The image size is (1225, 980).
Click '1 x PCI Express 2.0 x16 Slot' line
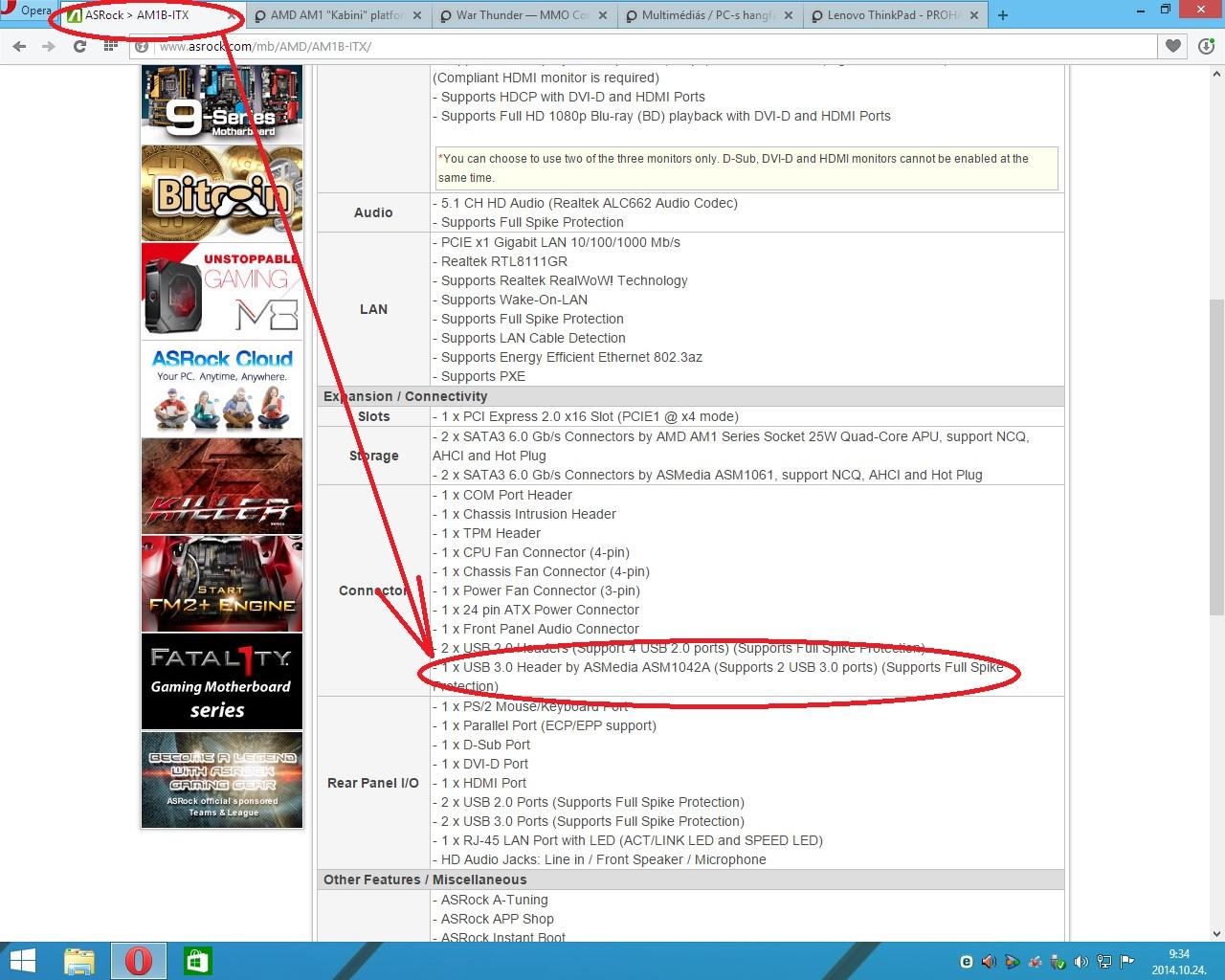click(x=586, y=416)
